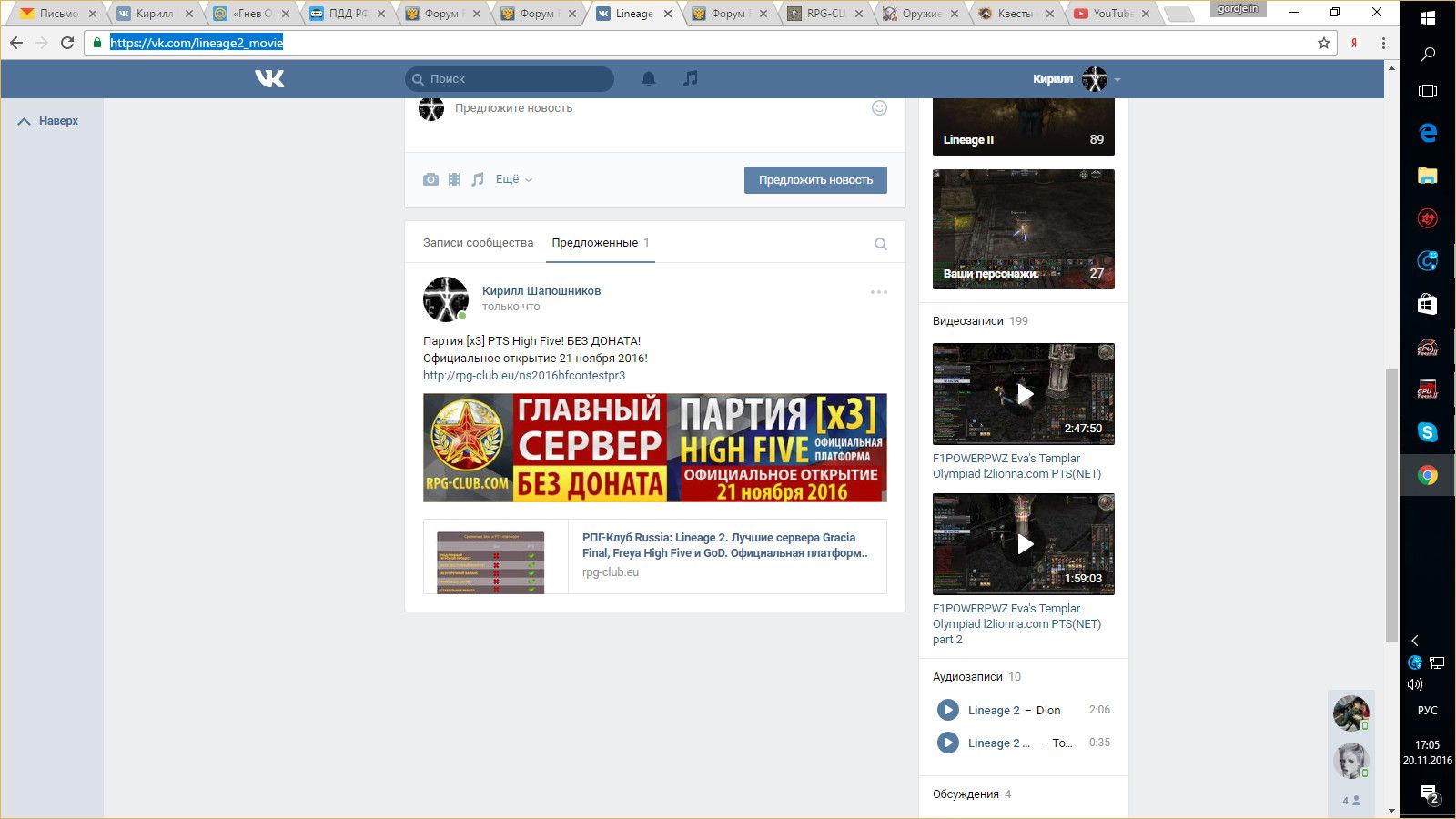Switch to Записи сообщества tab
Image resolution: width=1456 pixels, height=819 pixels.
coord(478,243)
